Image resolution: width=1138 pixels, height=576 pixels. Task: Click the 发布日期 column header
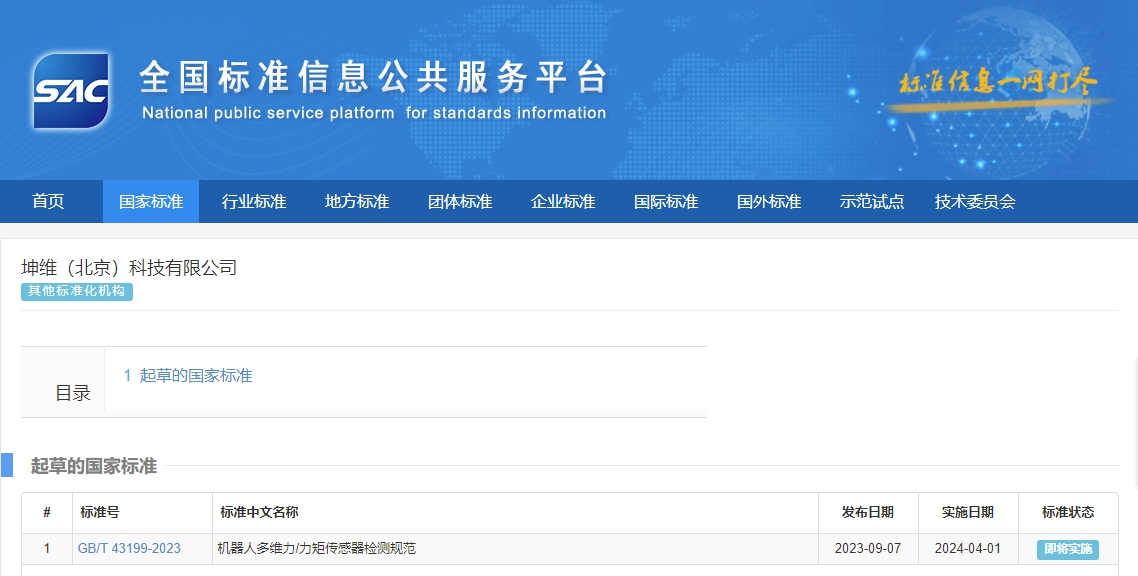868,512
